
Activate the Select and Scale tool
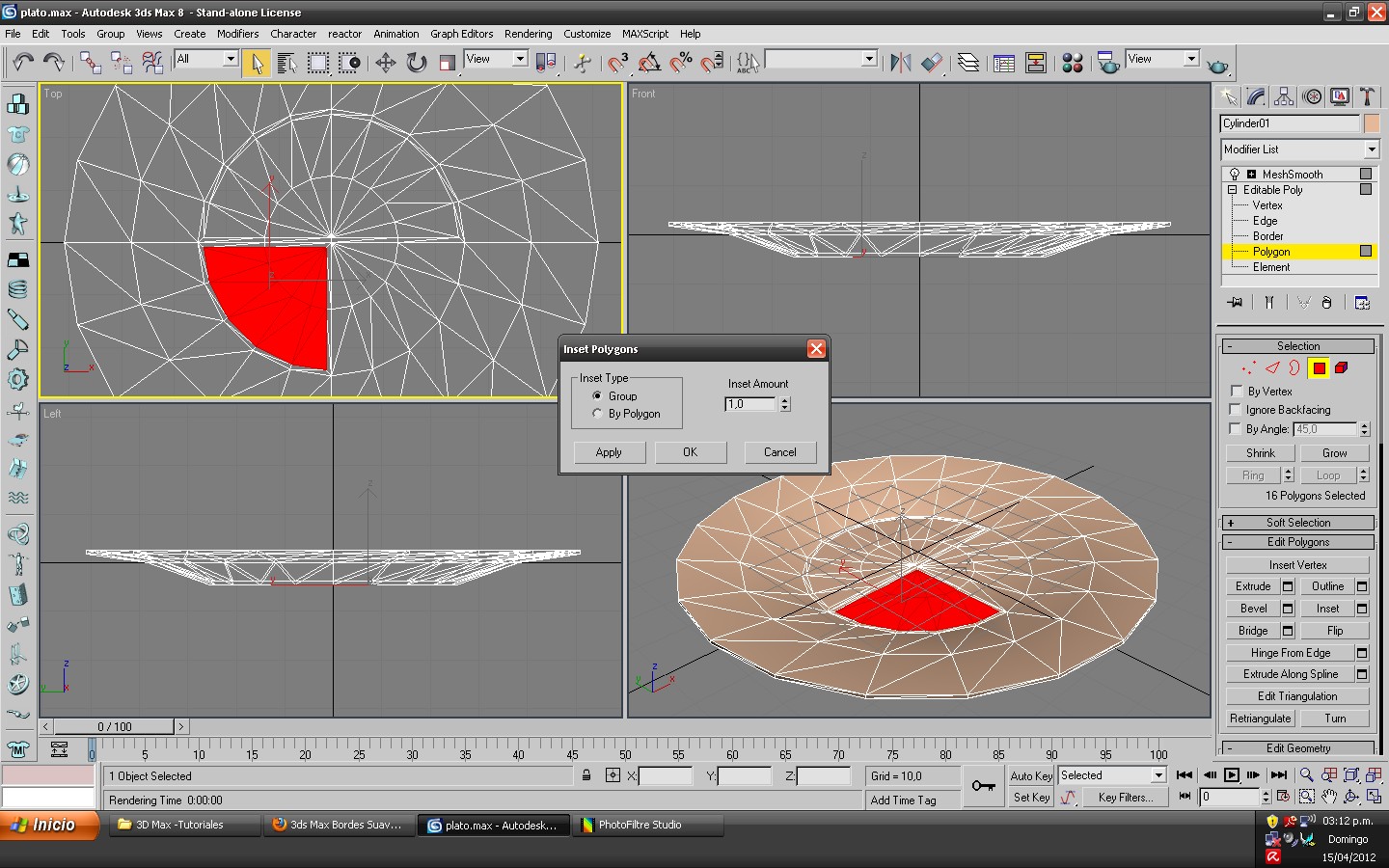point(447,63)
